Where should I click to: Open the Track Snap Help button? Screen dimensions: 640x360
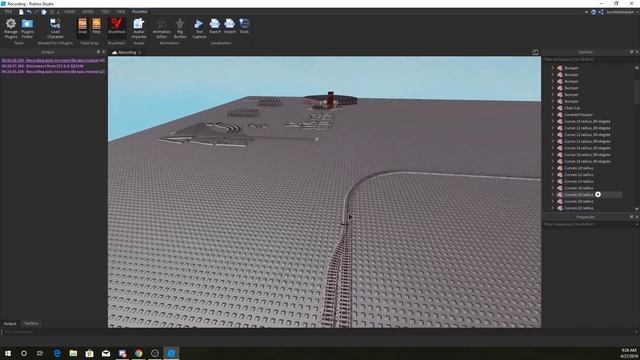pyautogui.click(x=96, y=26)
